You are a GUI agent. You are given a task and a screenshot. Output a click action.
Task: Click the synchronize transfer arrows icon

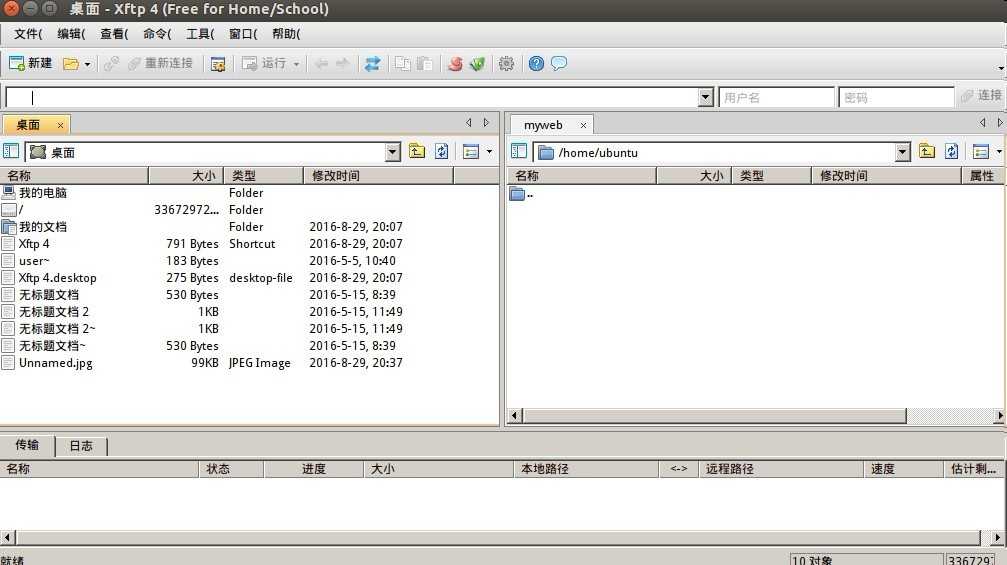(372, 64)
